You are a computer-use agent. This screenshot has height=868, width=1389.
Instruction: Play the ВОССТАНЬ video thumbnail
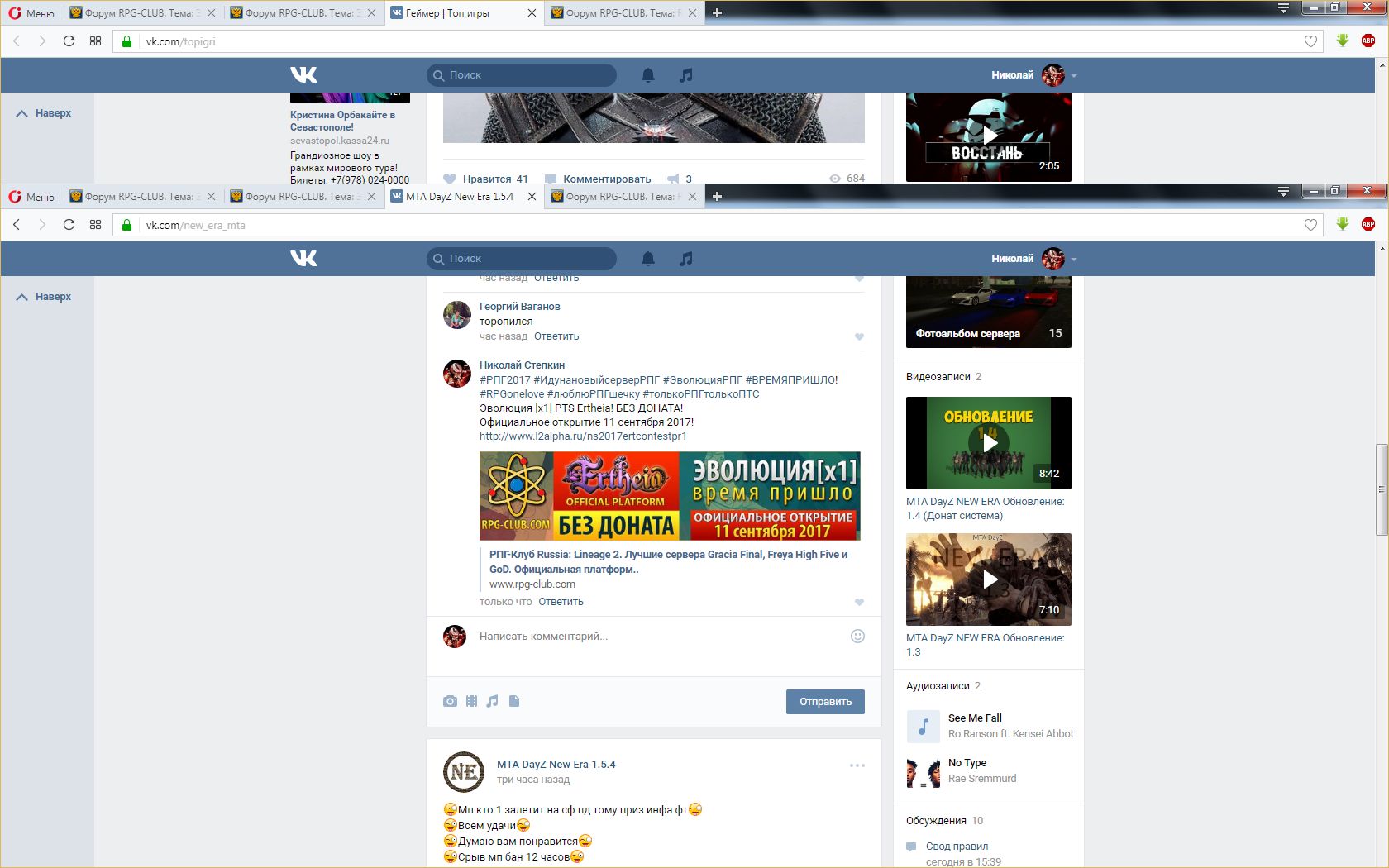tap(989, 137)
